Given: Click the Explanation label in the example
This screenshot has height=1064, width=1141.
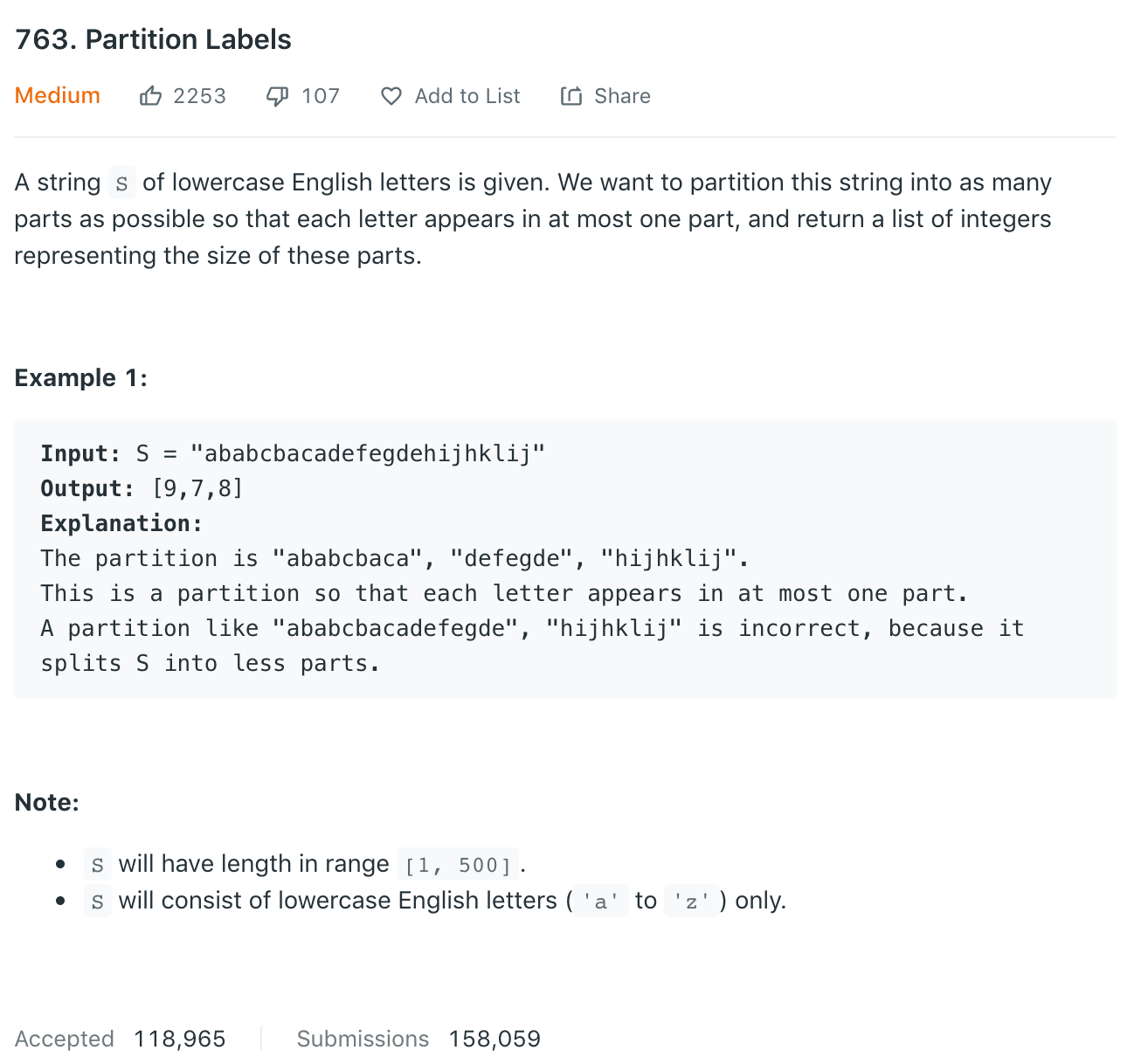Looking at the screenshot, I should [x=121, y=523].
